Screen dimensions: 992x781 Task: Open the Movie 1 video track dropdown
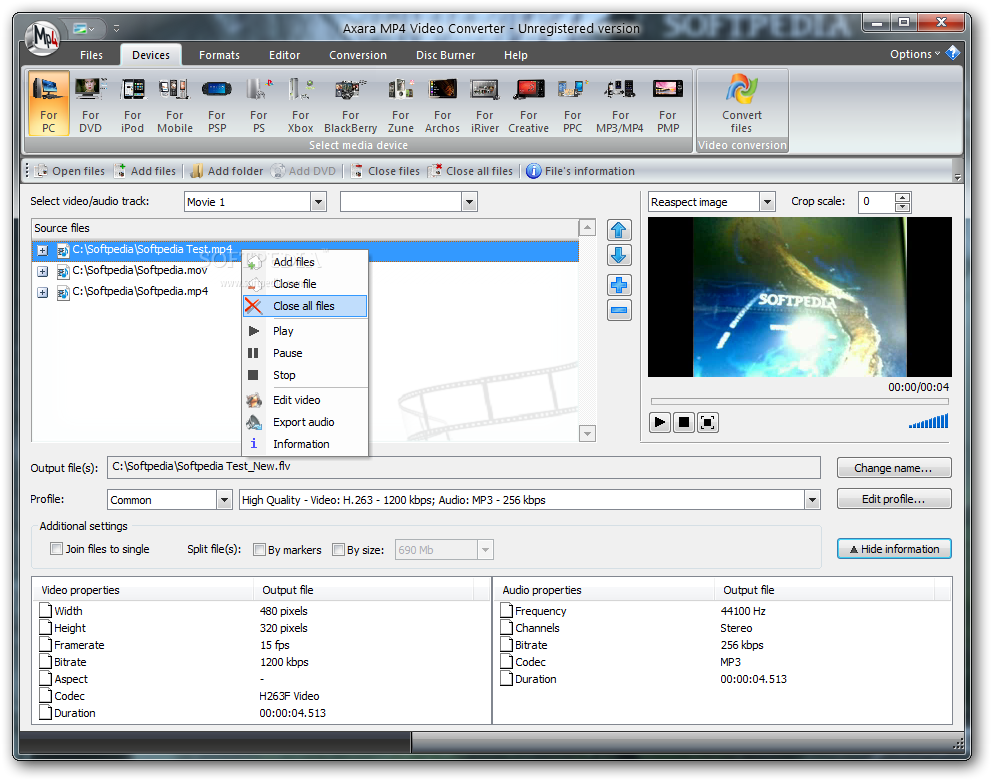[318, 202]
